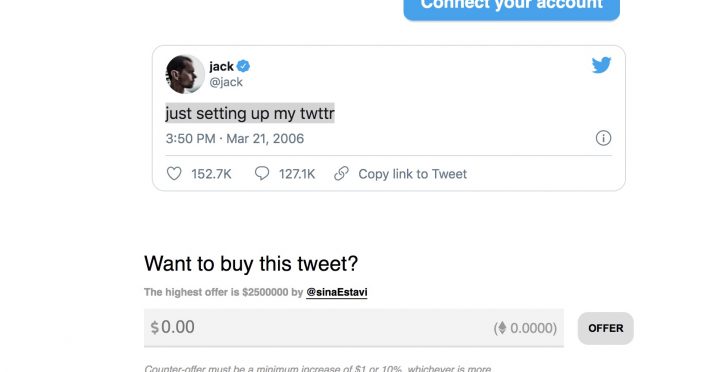Open the tweet info circle icon
Screen dimensions: 720x372
pos(603,138)
